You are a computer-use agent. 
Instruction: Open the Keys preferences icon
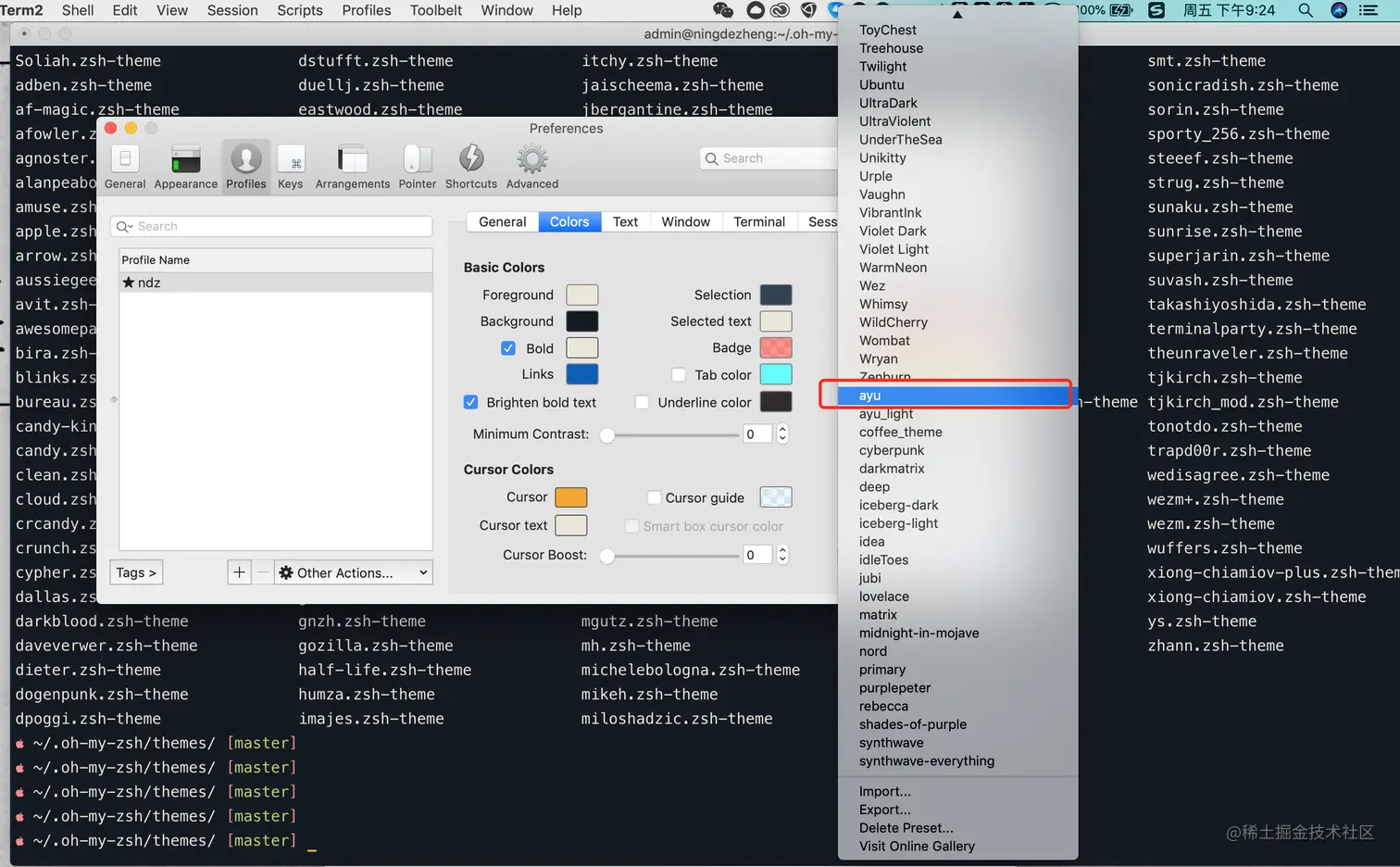click(291, 167)
